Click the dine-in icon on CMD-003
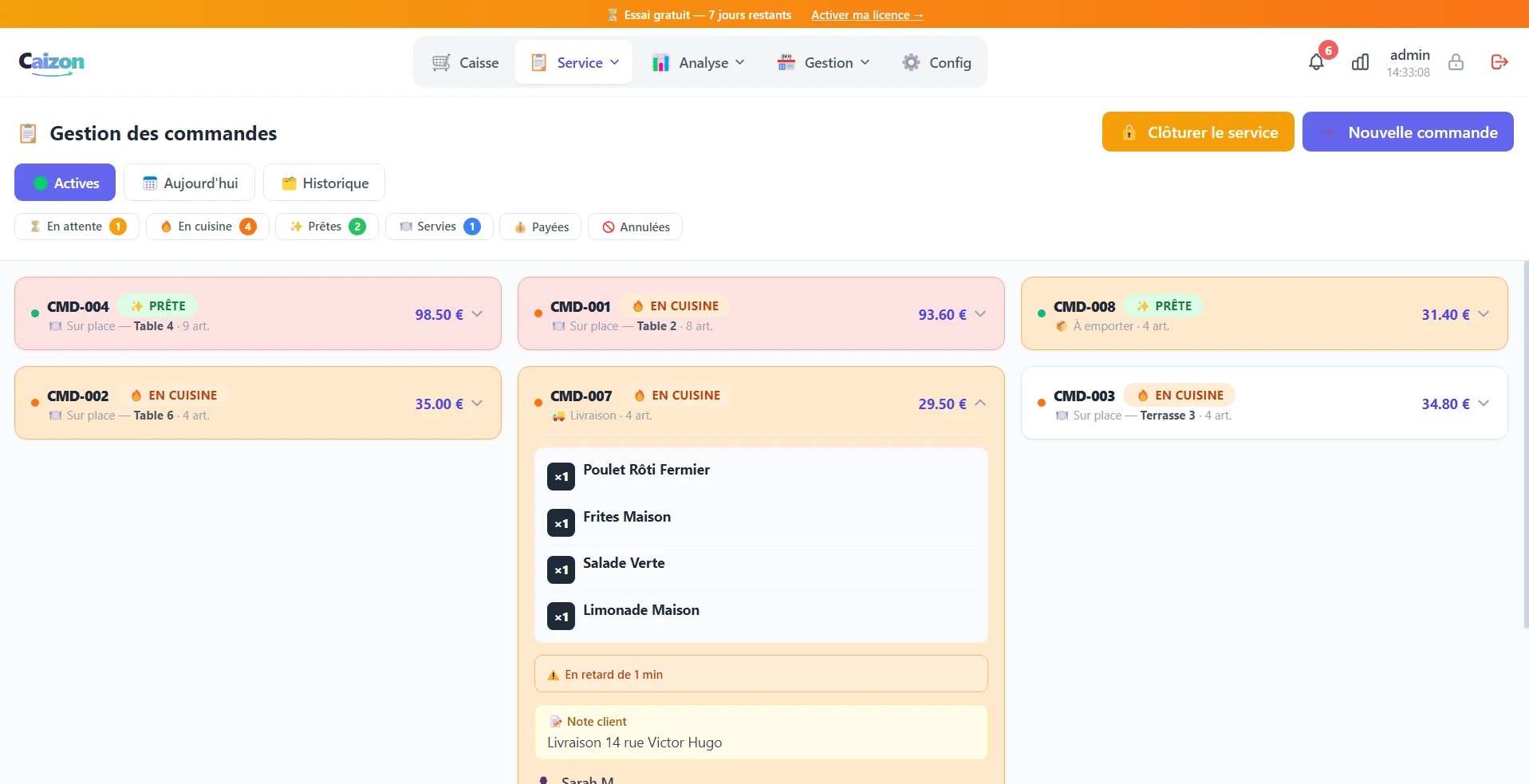Image resolution: width=1529 pixels, height=784 pixels. tap(1062, 416)
